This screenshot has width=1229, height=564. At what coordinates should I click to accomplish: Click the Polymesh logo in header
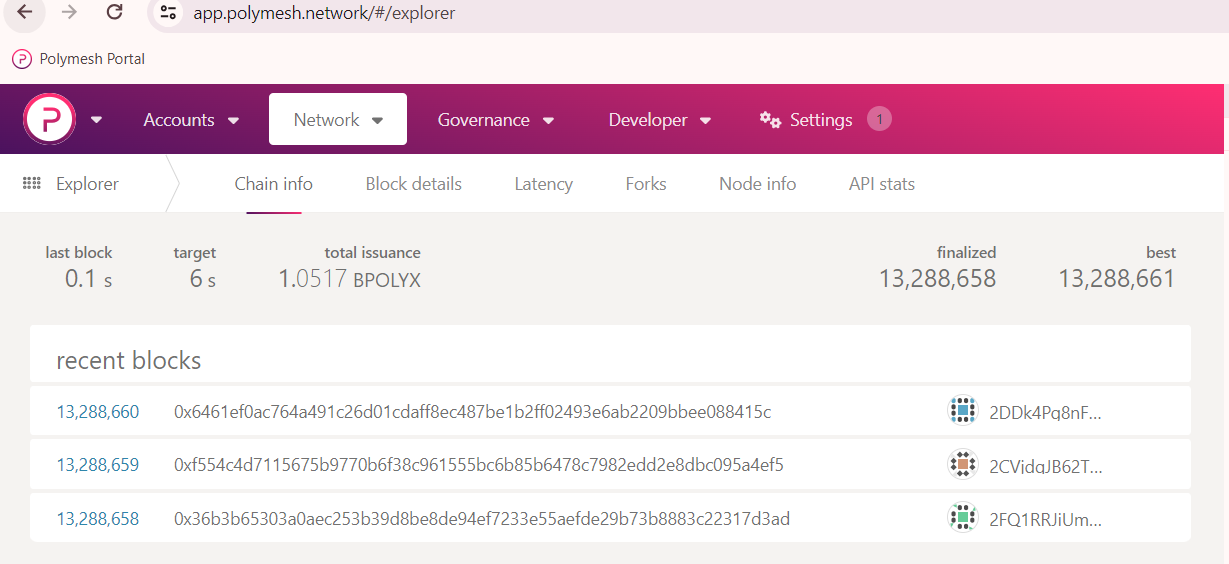50,119
